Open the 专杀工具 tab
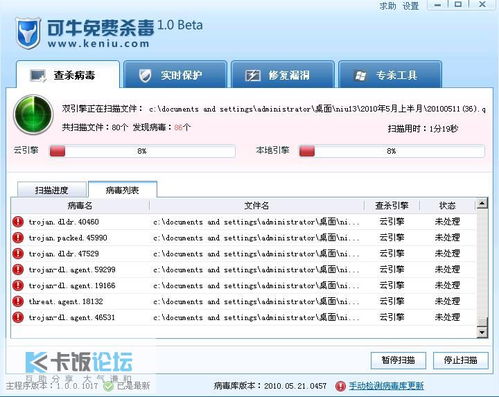The height and width of the screenshot is (397, 499). tap(390, 75)
